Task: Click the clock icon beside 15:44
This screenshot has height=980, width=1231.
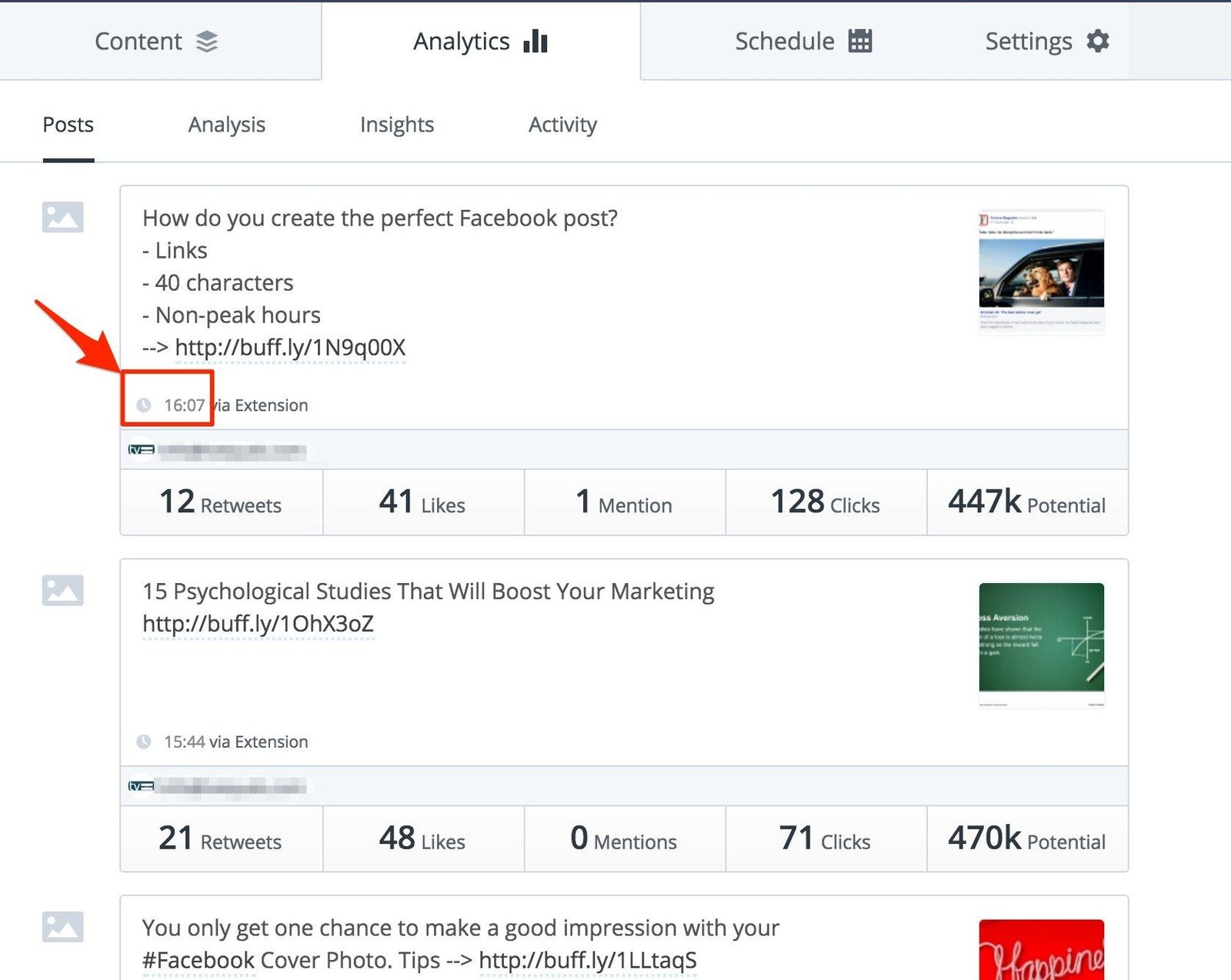Action: point(145,742)
